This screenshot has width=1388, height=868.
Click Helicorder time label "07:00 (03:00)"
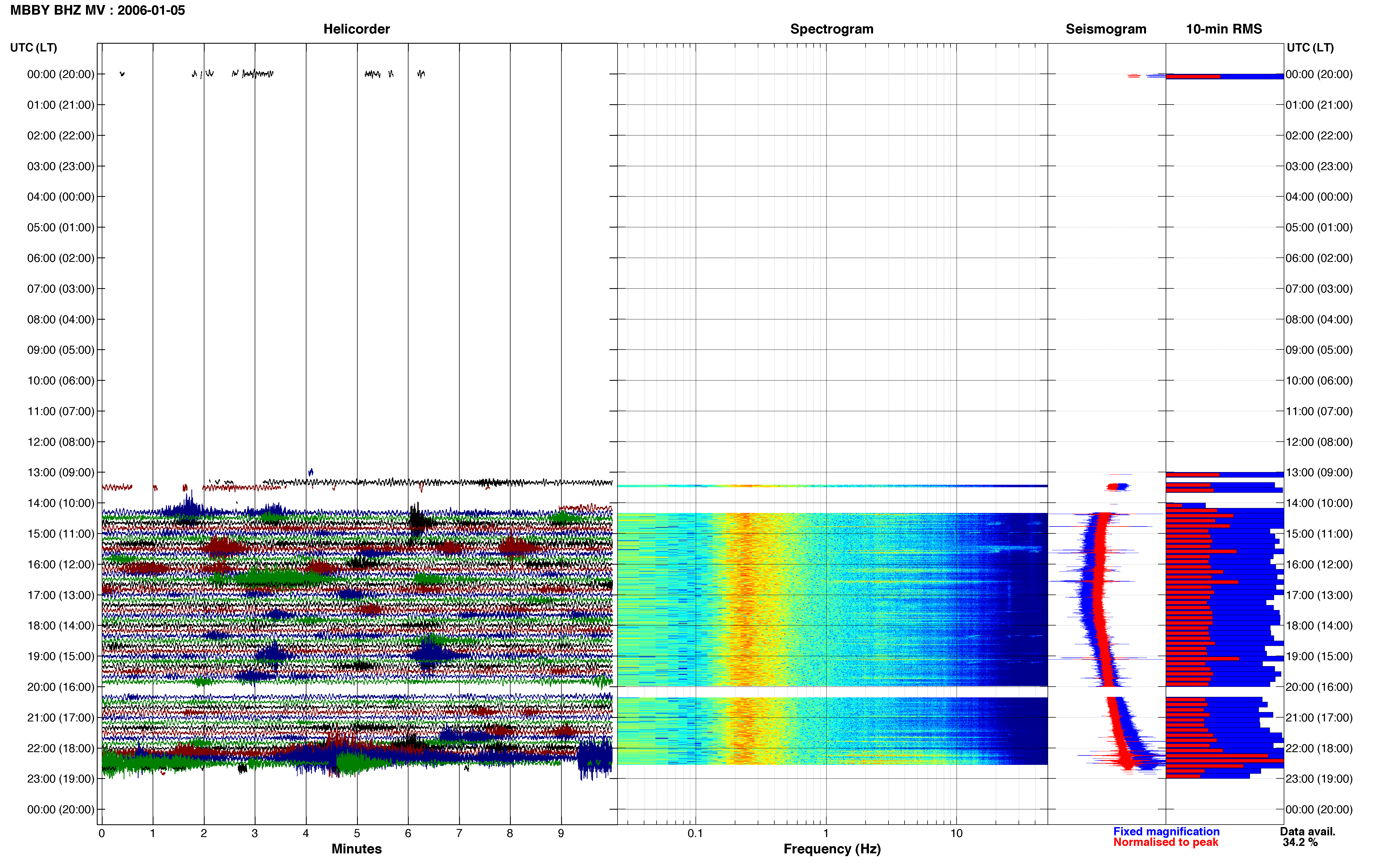tap(61, 289)
